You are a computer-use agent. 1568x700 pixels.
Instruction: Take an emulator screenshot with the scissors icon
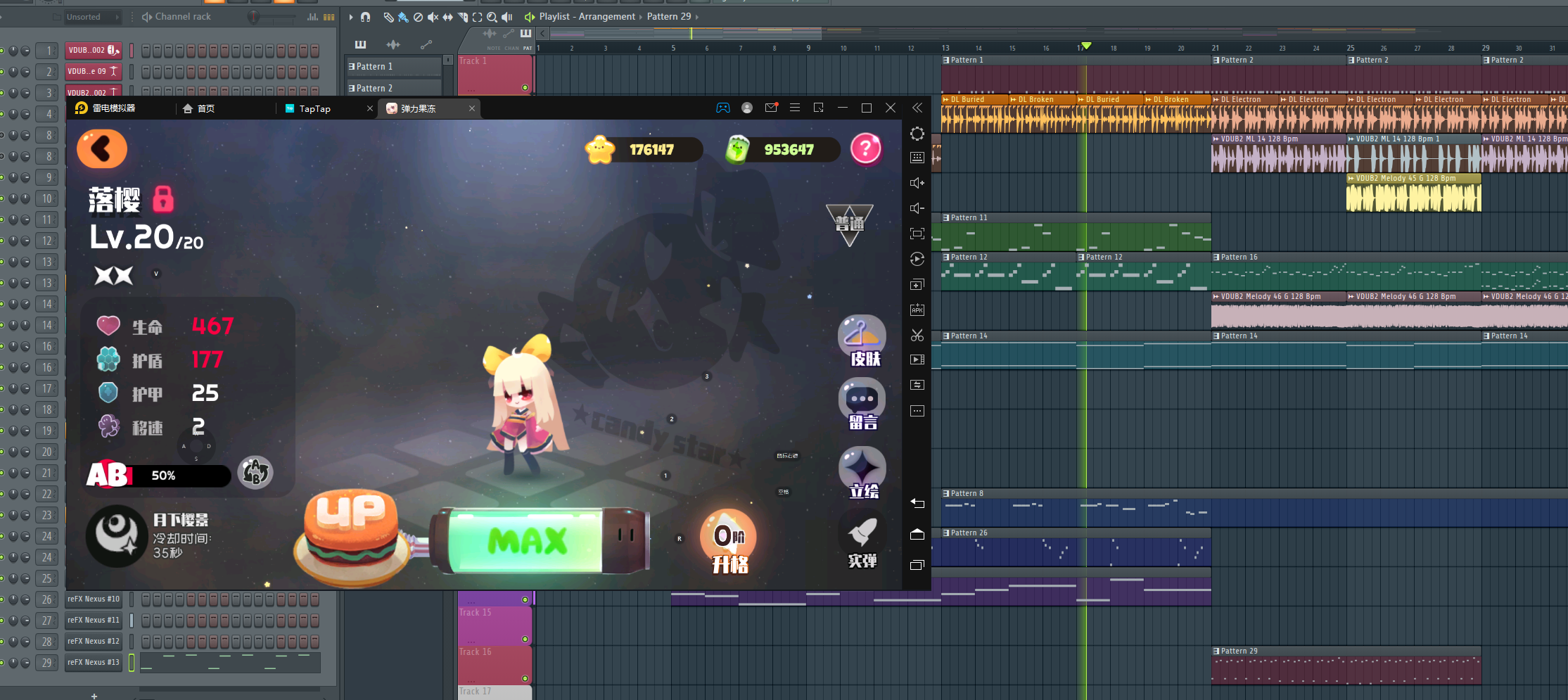[917, 336]
